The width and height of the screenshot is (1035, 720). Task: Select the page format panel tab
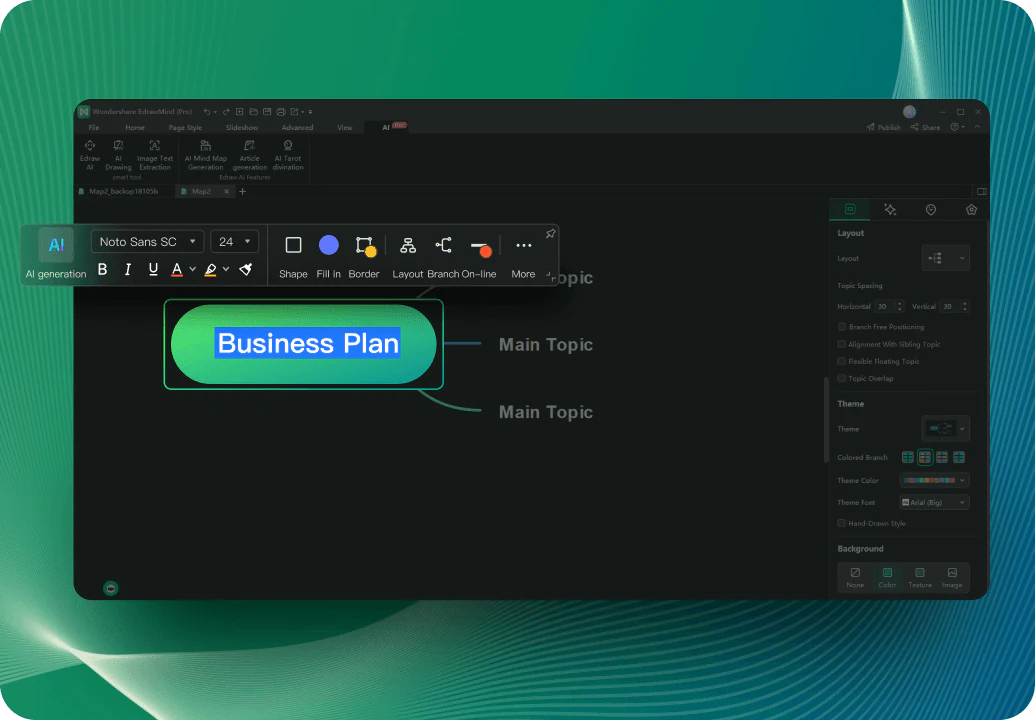point(850,209)
